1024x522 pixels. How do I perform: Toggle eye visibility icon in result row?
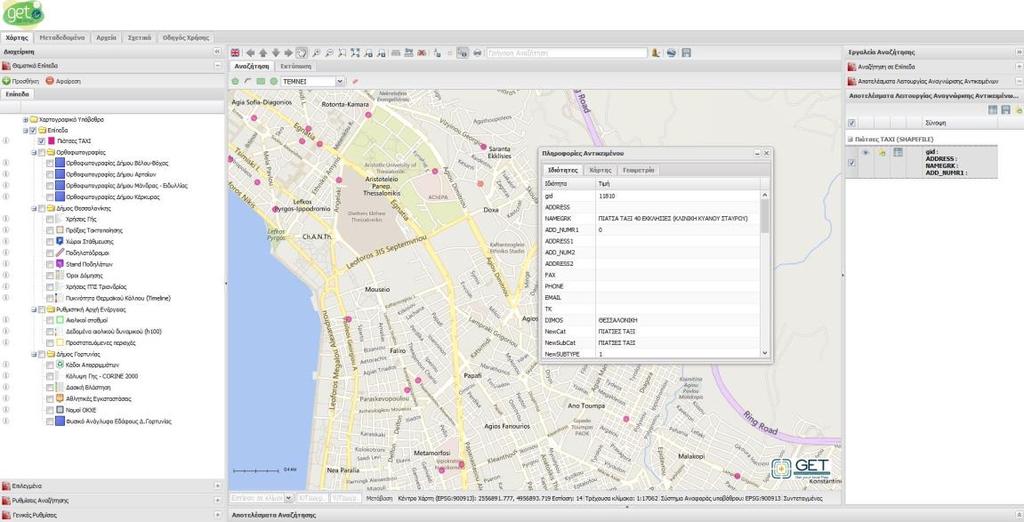(866, 152)
